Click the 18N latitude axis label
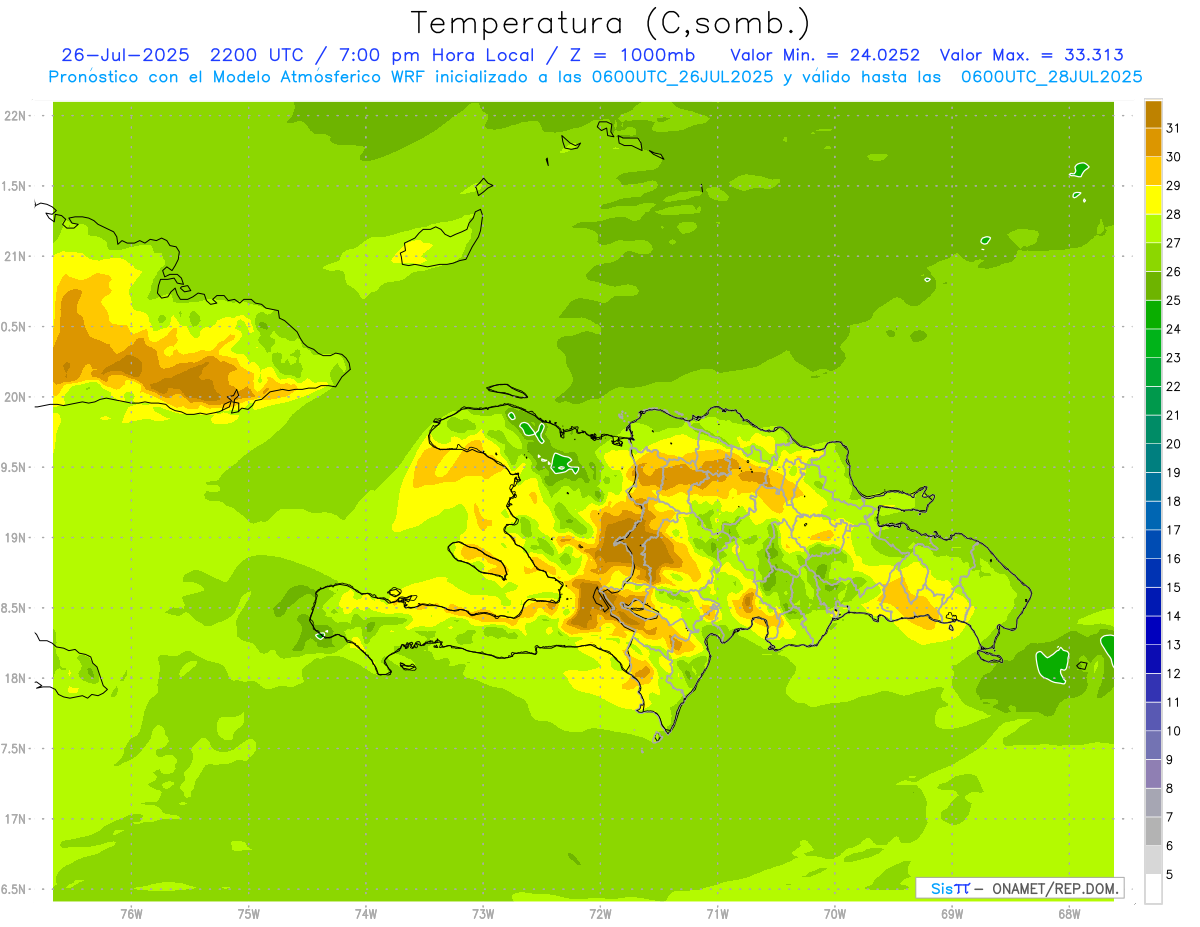 point(16,679)
